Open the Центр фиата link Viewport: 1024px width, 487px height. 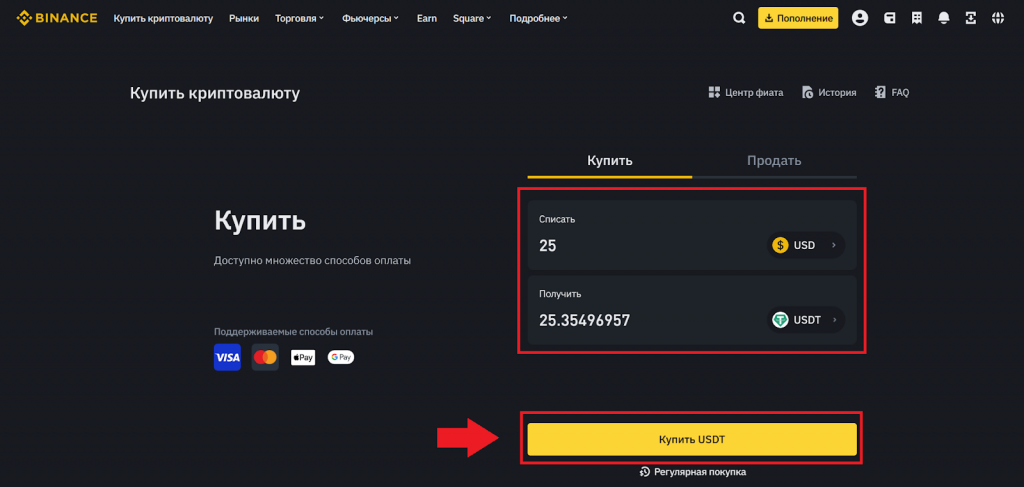click(x=746, y=92)
